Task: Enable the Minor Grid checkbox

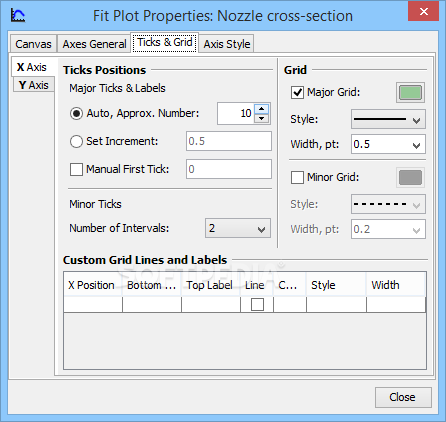Action: click(x=297, y=177)
